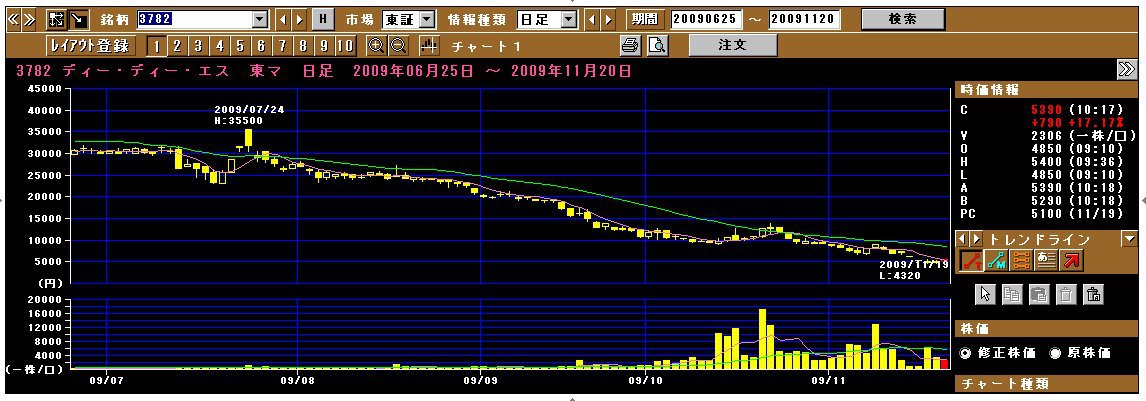Collapse the side panel with double-arrow button
Screen dimensions: 1146x401
click(x=1126, y=69)
